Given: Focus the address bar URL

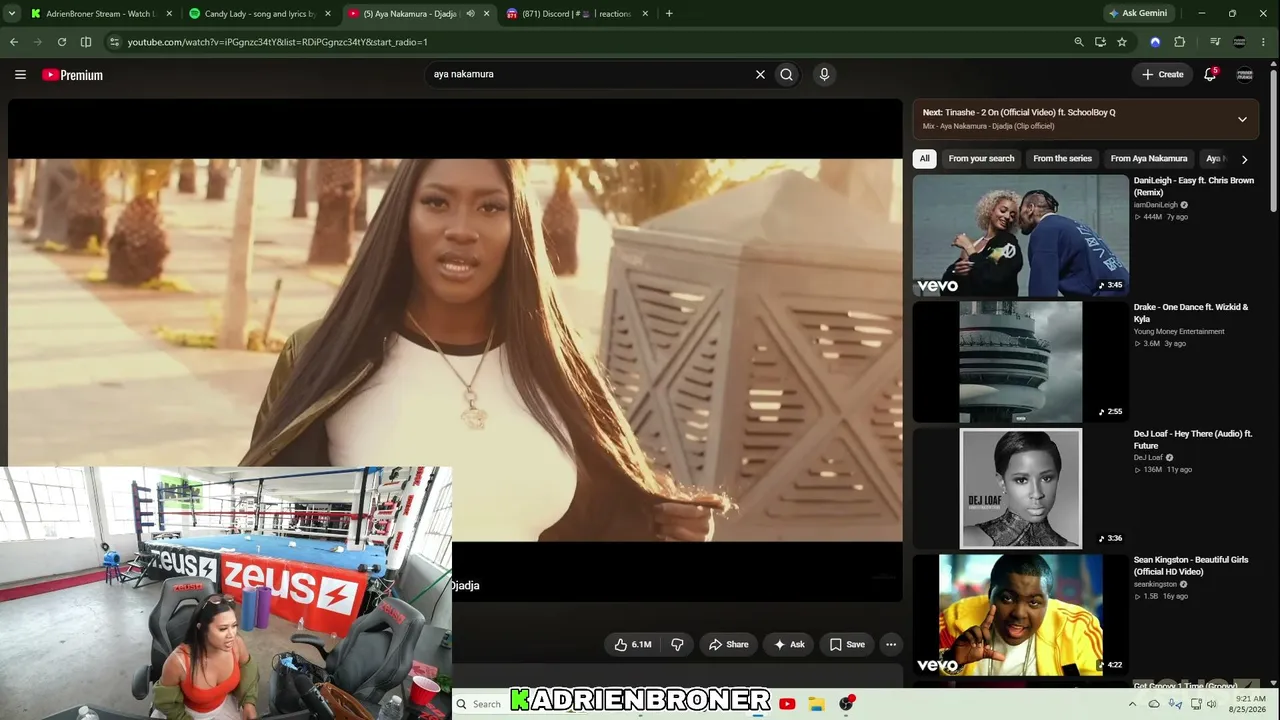Looking at the screenshot, I should [278, 42].
